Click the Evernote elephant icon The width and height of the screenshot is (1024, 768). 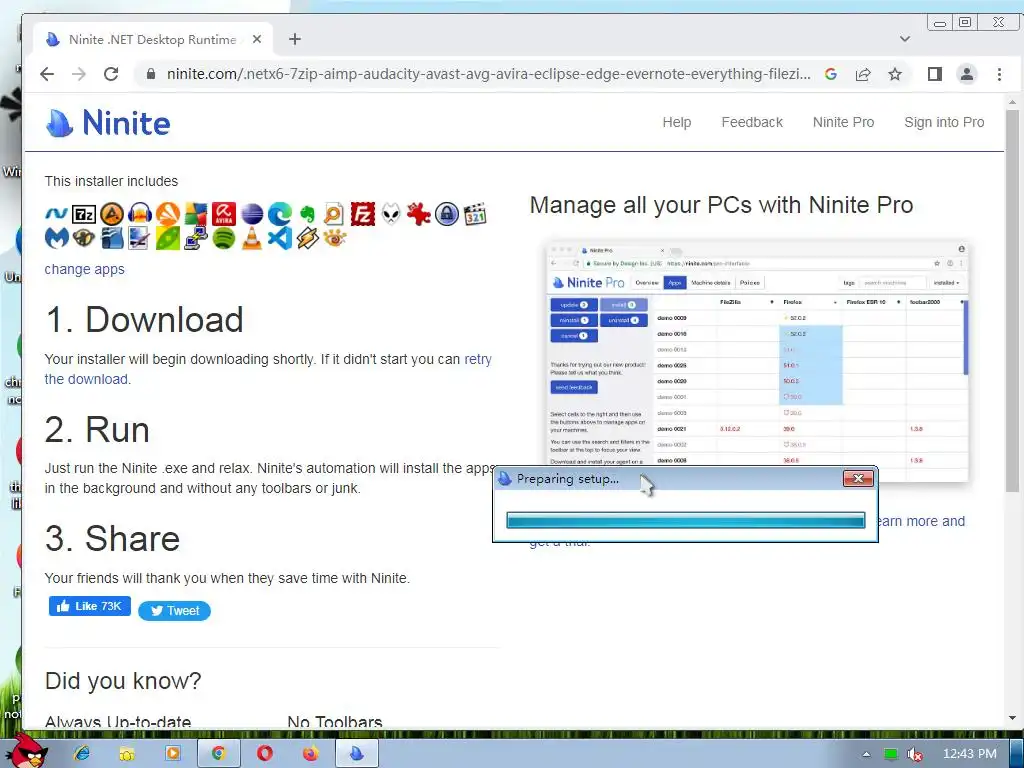(x=307, y=214)
